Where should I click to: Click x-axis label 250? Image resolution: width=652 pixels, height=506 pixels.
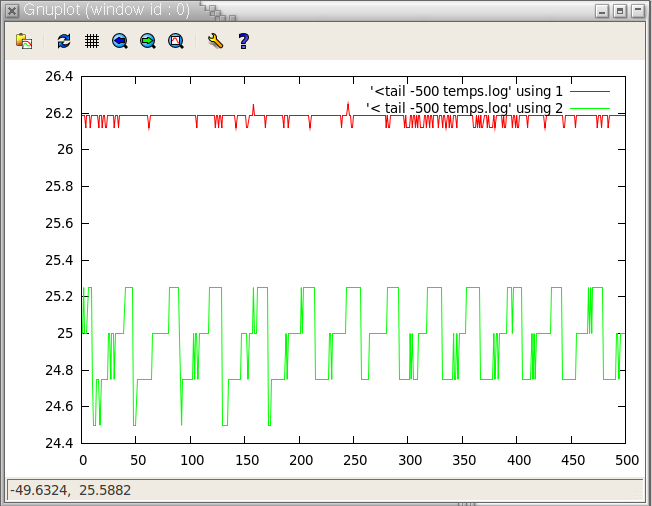tap(355, 460)
